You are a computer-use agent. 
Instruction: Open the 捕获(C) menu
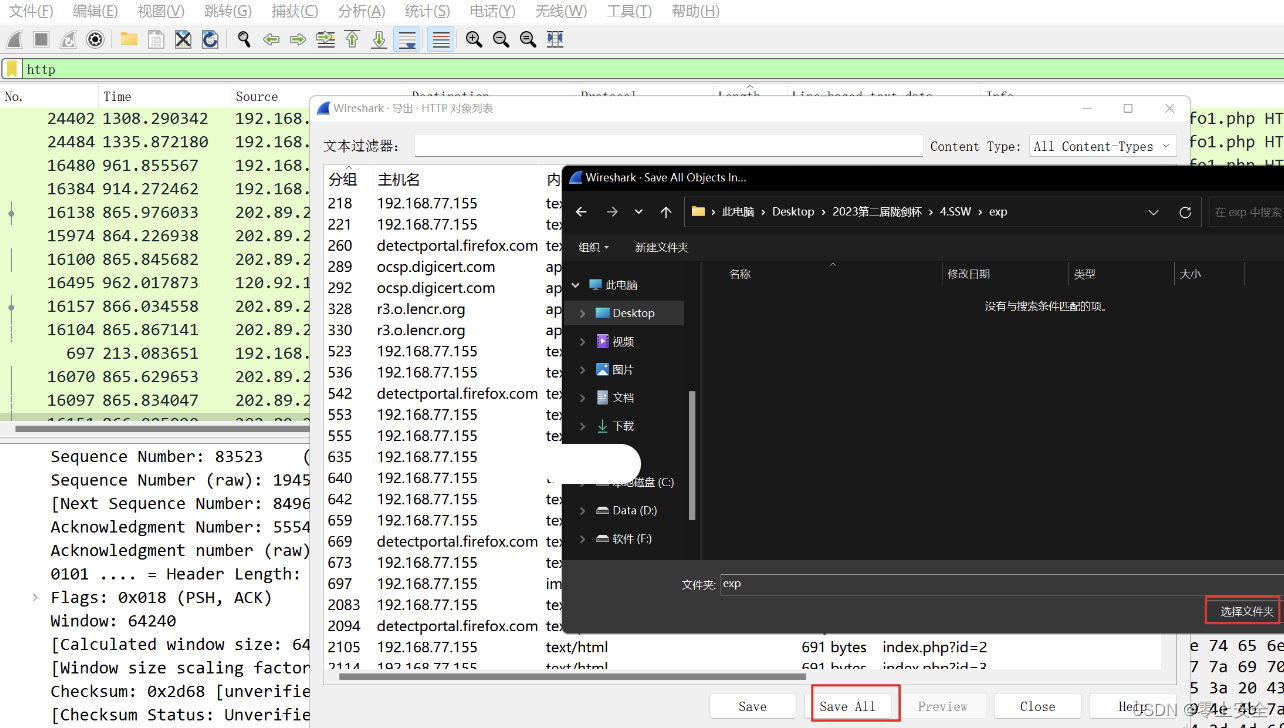point(295,11)
